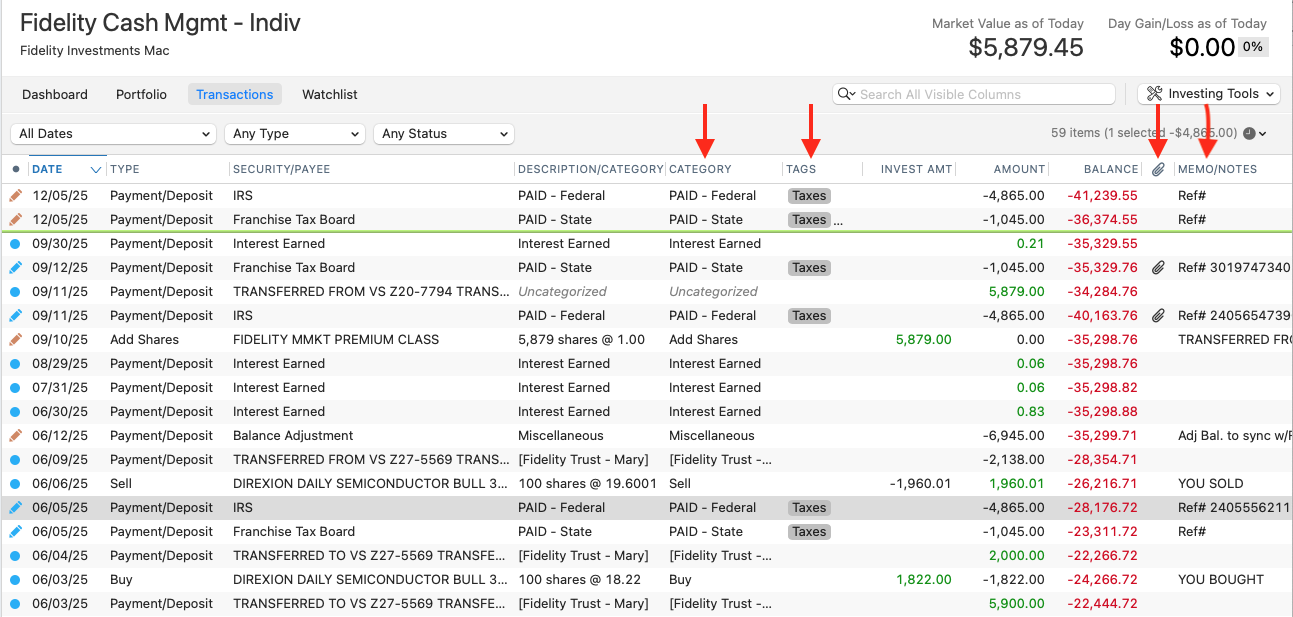Sort by INVEST AMT column header
1293x617 pixels.
click(916, 170)
